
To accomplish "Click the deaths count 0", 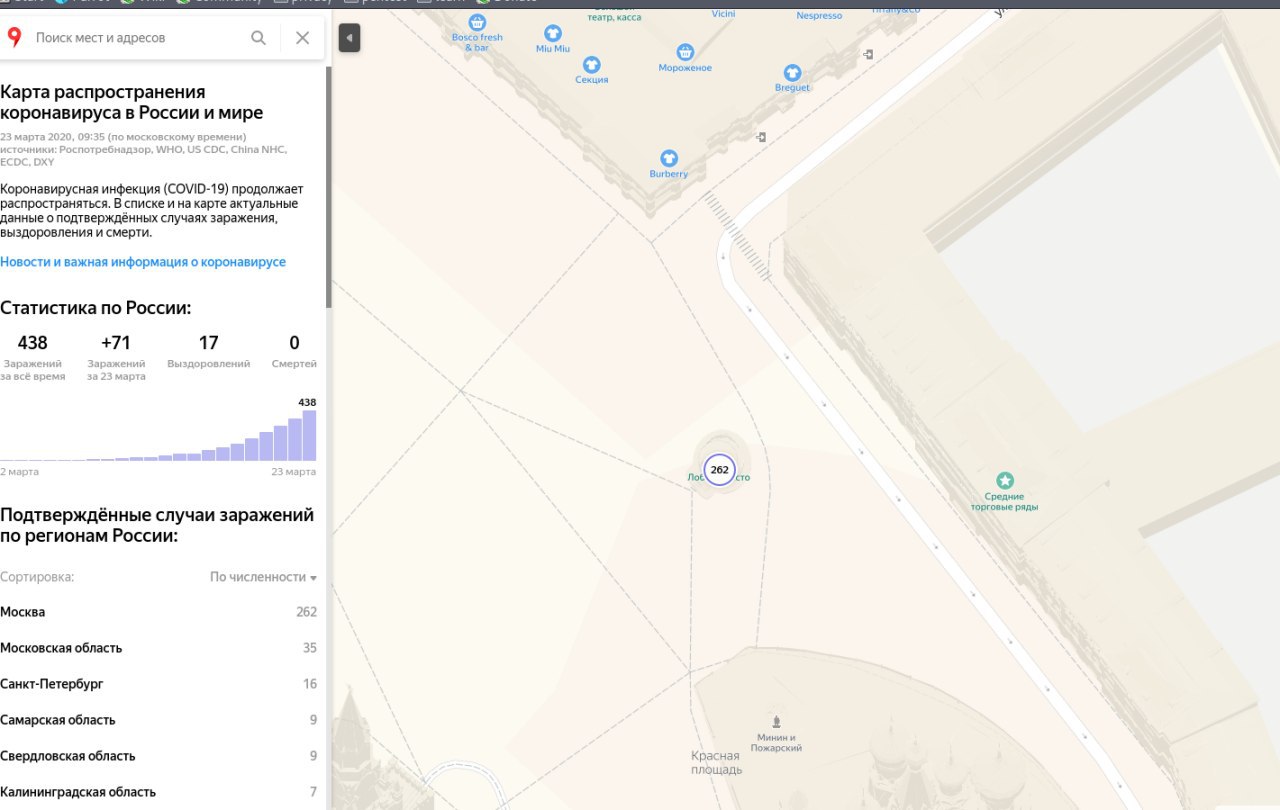I will pyautogui.click(x=294, y=343).
